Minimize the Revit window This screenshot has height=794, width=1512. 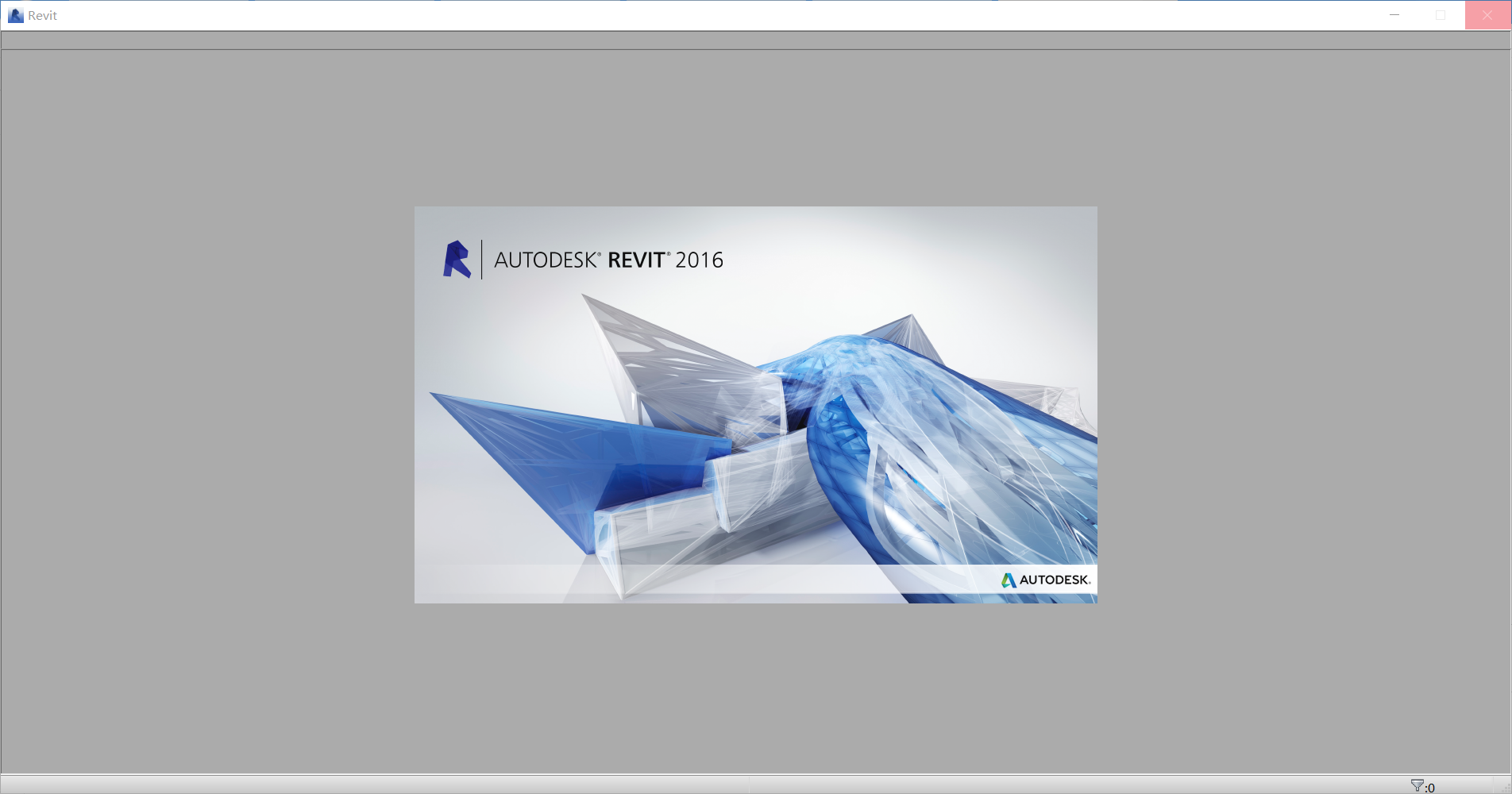1394,15
